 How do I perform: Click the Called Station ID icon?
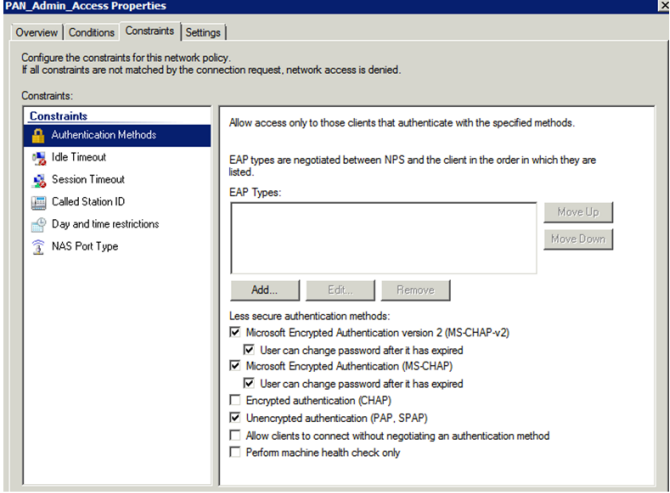point(38,202)
